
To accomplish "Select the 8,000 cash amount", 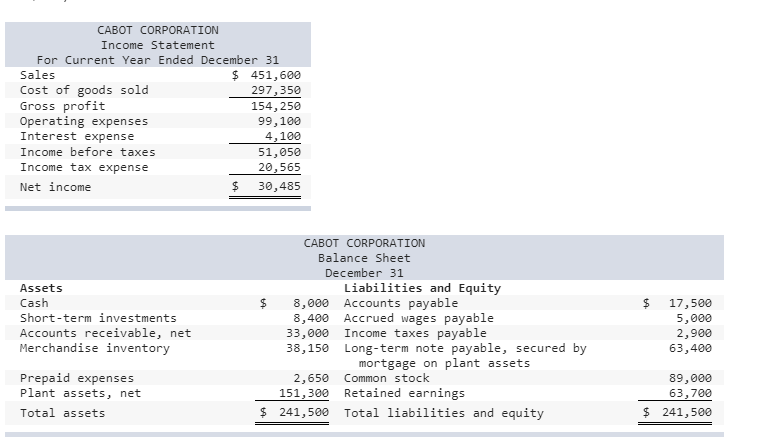I will [311, 303].
